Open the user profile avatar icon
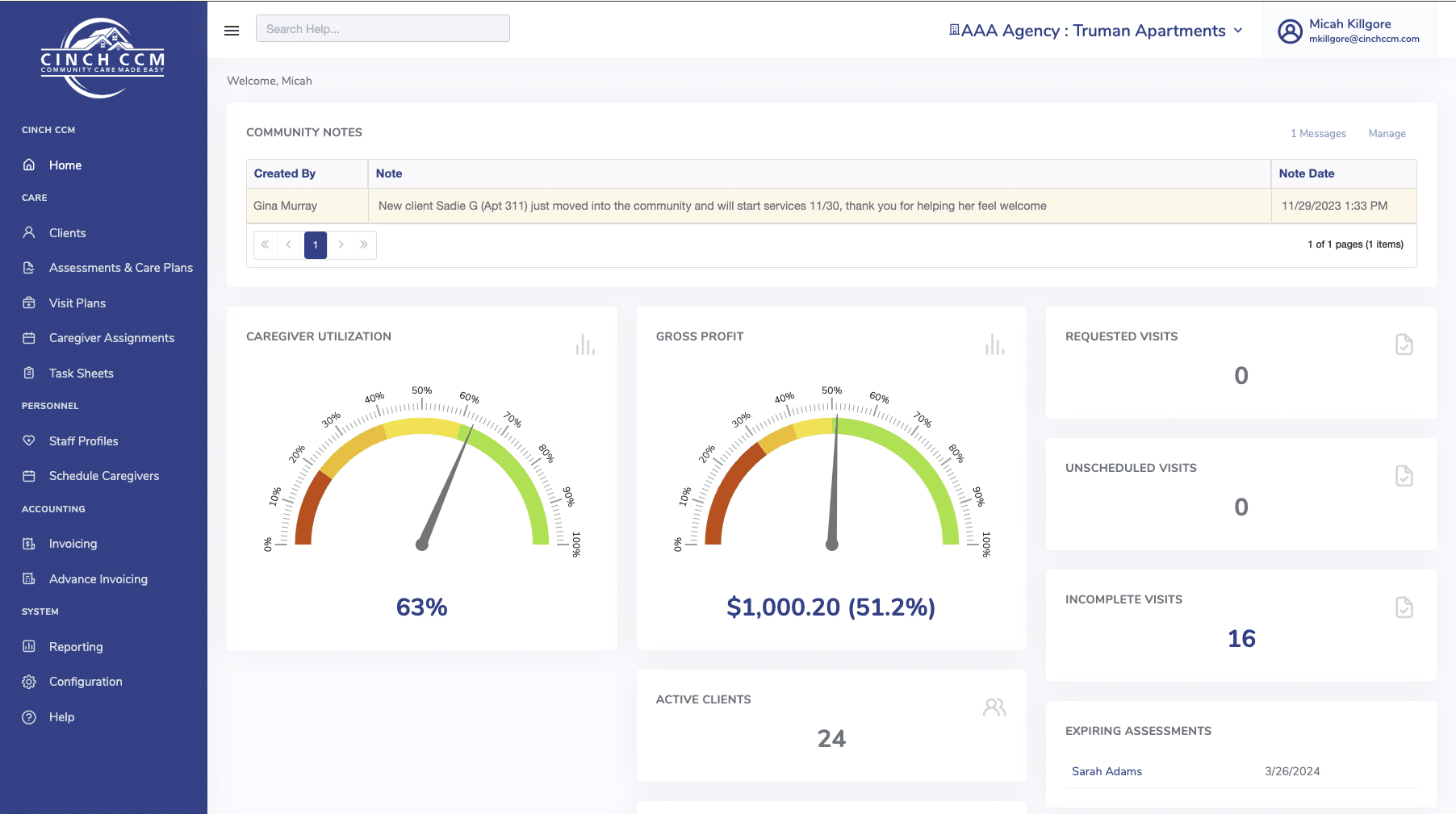Screen dimensions: 1456x814 pyautogui.click(x=1290, y=31)
